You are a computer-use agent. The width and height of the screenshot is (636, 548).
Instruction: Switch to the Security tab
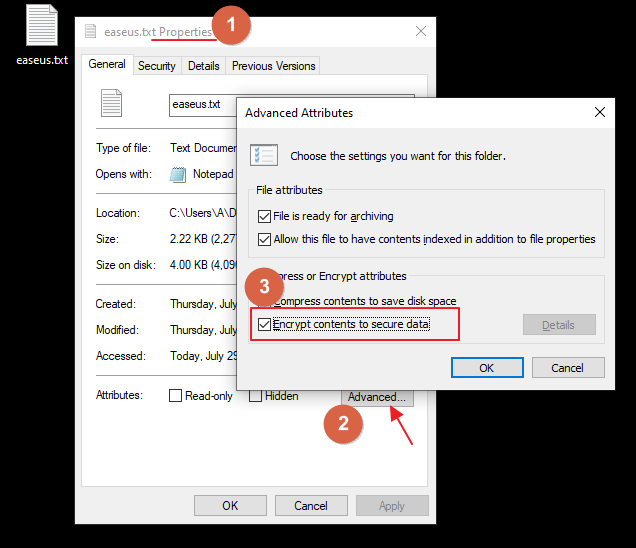(x=156, y=66)
